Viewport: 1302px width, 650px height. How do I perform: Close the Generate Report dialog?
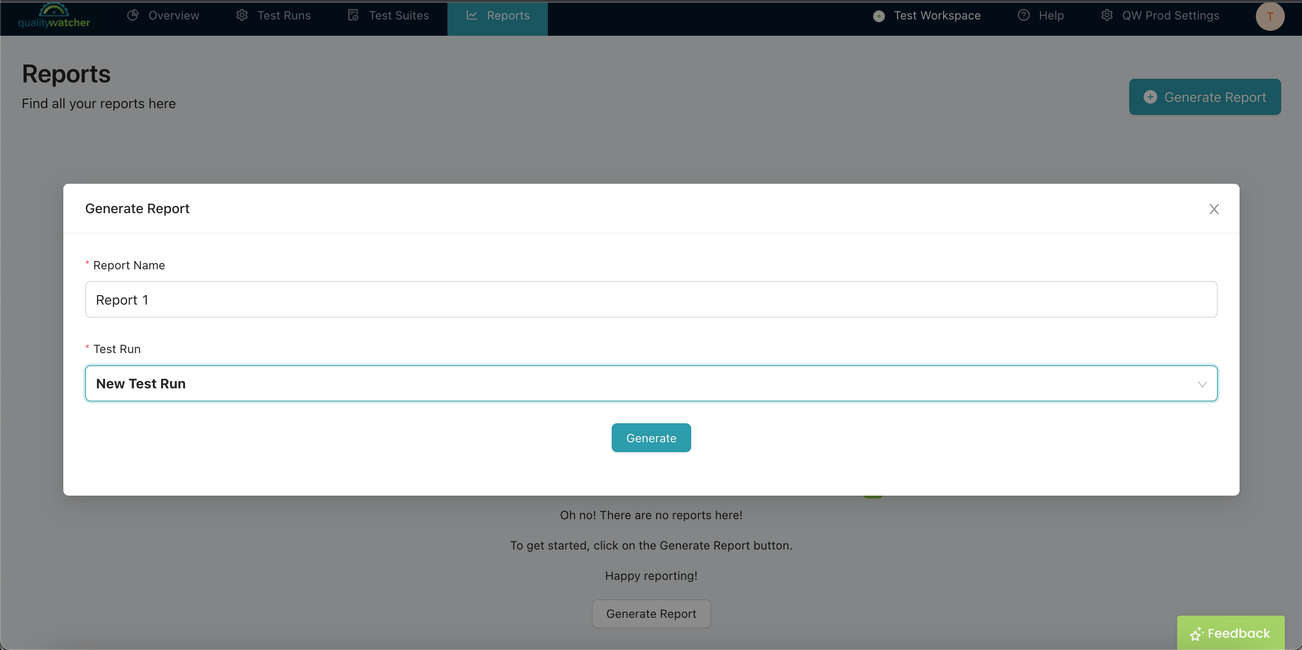point(1214,209)
